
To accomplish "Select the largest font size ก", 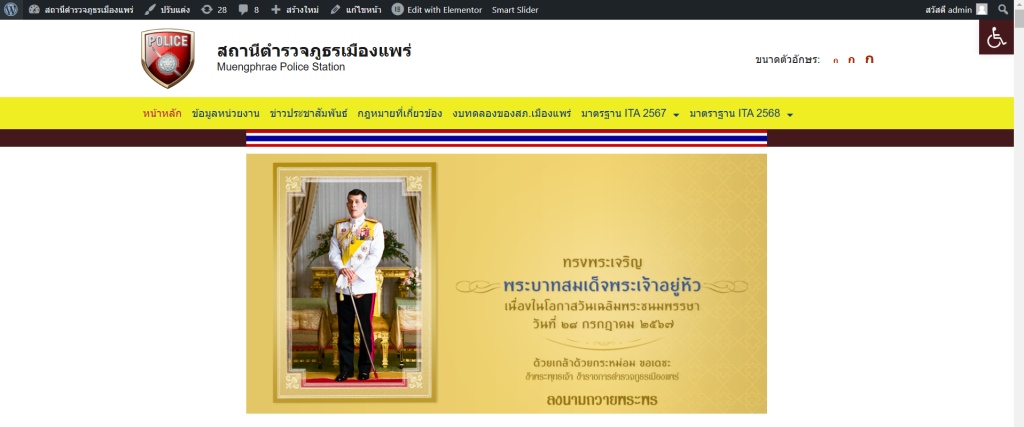I will (x=869, y=59).
